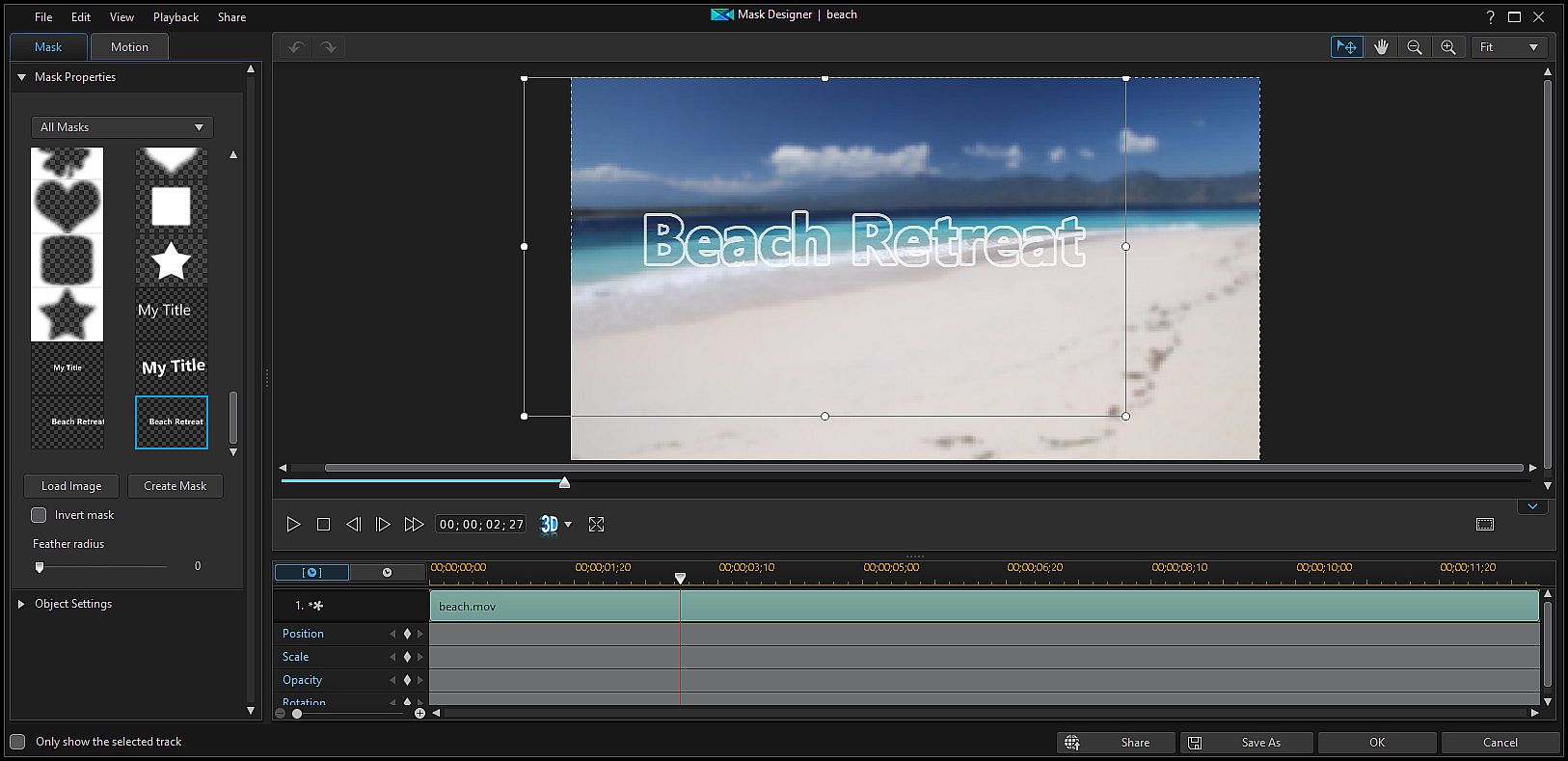This screenshot has width=1568, height=761.
Task: Open the All Masks dropdown
Action: coord(122,127)
